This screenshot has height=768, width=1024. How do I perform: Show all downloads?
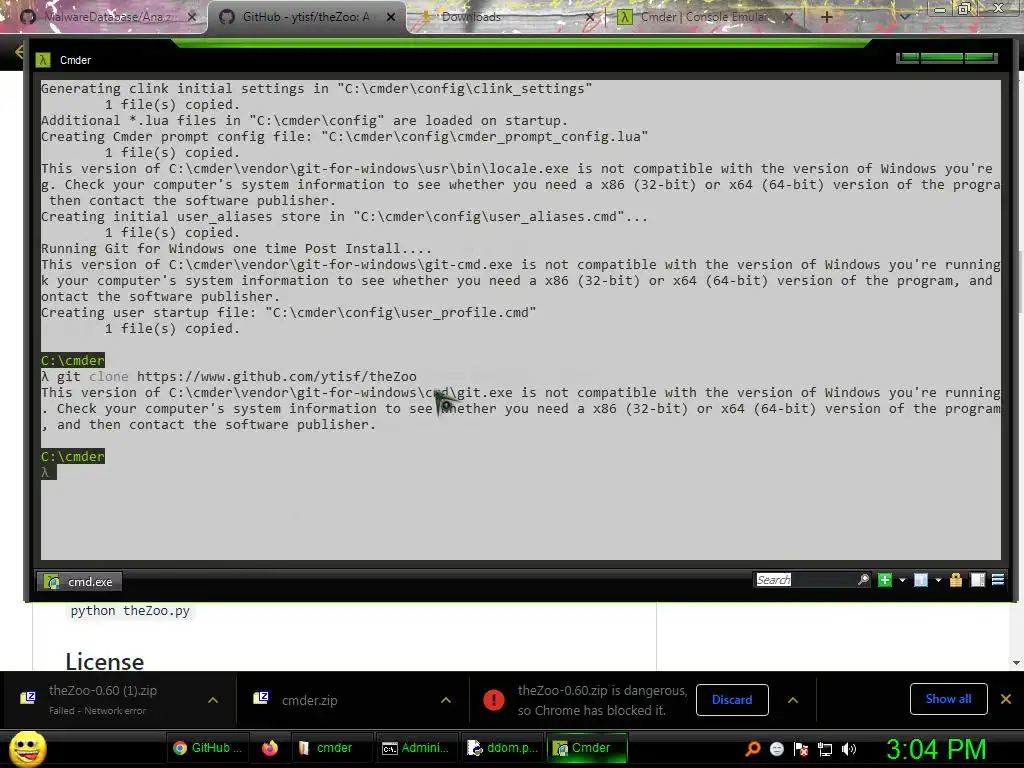pyautogui.click(x=948, y=699)
